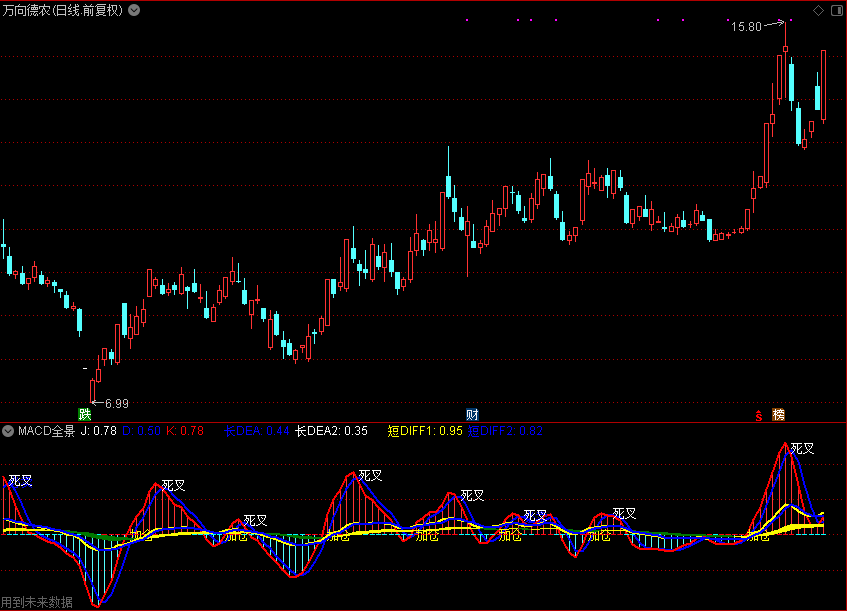847x611 pixels.
Task: Click the MACD全景 indicator name label
Action: [x=46, y=431]
